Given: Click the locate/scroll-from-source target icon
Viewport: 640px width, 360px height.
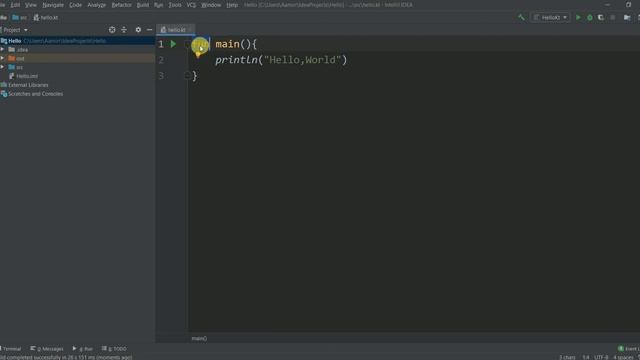Looking at the screenshot, I should click(x=112, y=30).
